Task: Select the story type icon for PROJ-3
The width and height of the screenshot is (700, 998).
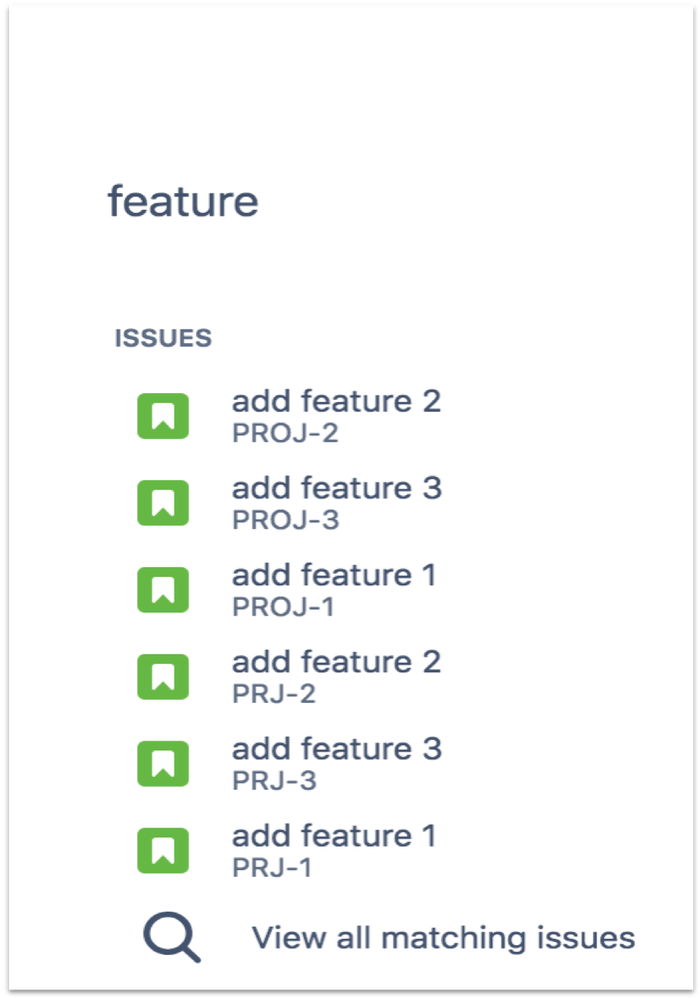Action: 163,502
